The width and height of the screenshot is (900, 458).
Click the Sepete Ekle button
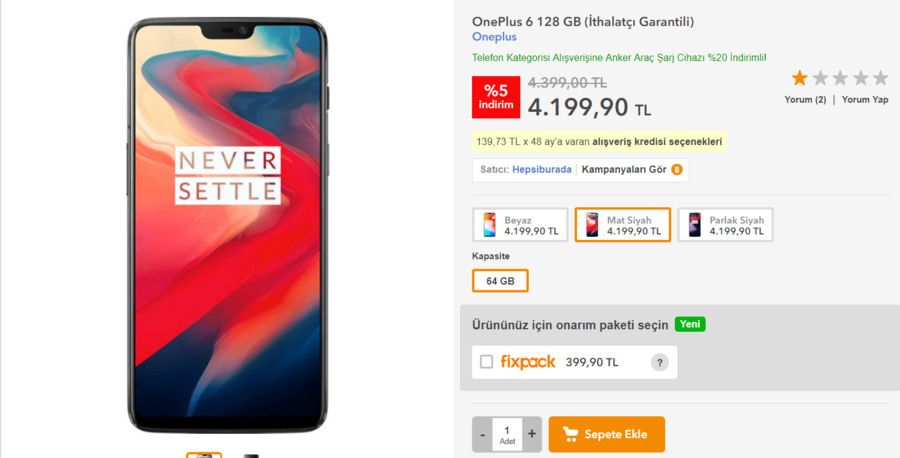607,434
